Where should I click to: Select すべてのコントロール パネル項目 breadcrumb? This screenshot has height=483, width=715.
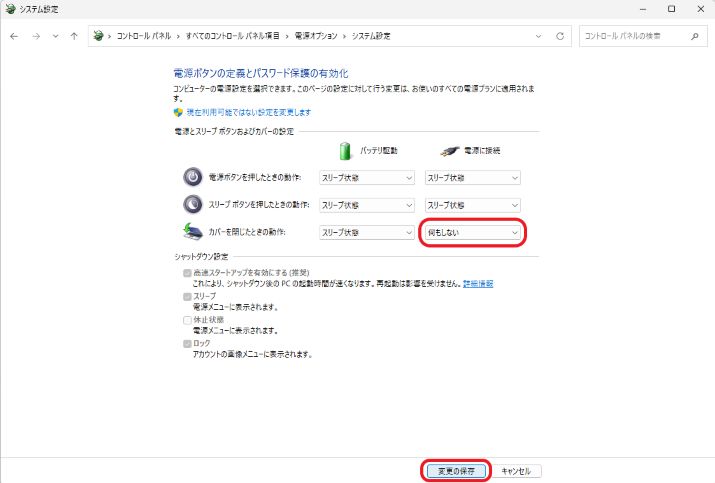point(232,36)
